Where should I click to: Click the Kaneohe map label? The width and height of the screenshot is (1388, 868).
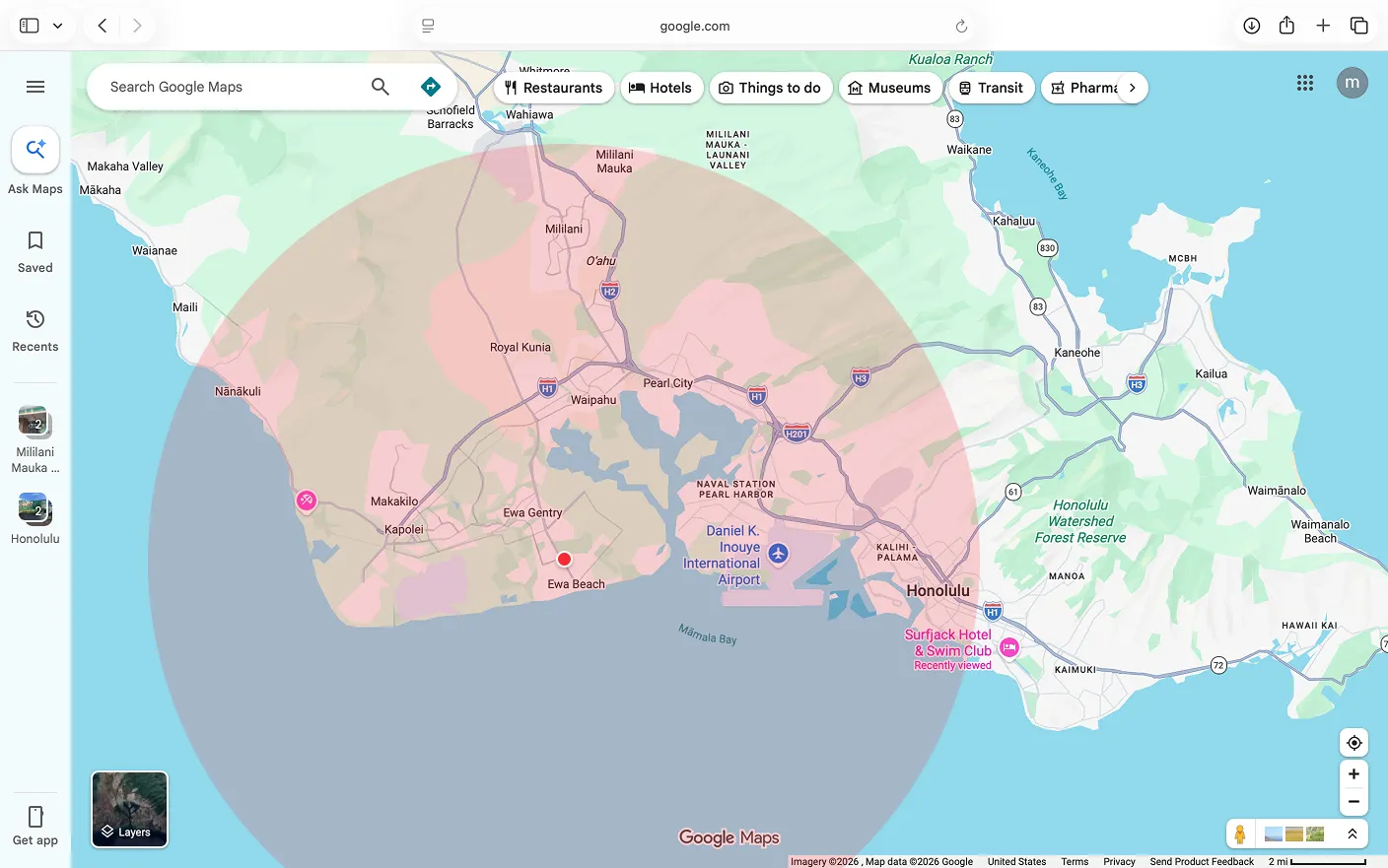click(1076, 352)
